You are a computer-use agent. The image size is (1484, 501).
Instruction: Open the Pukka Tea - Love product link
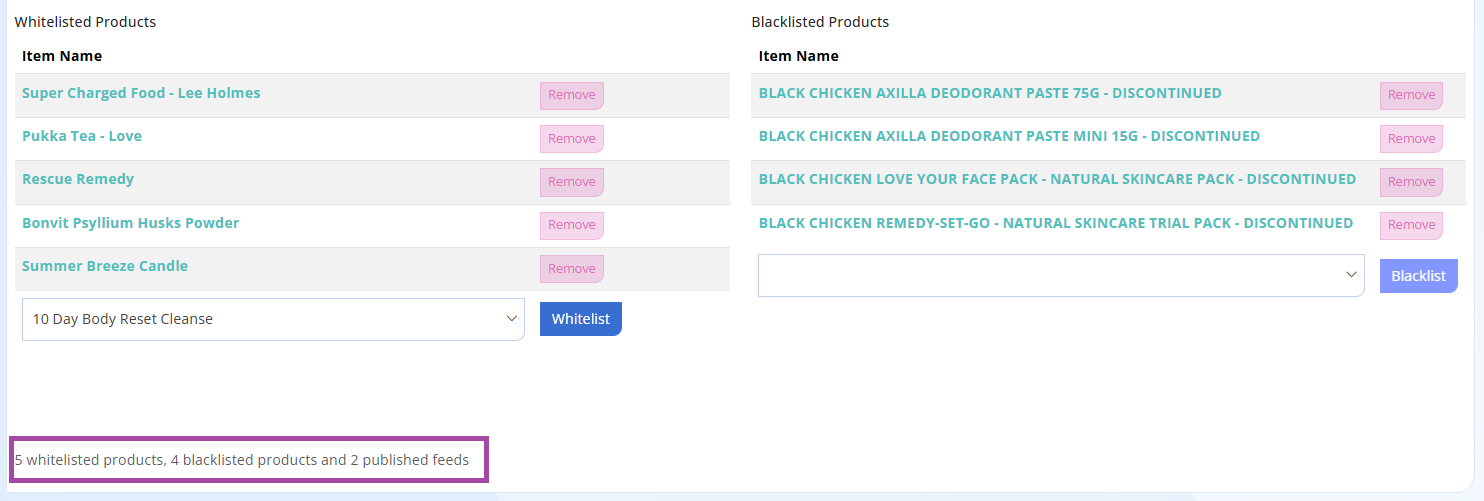coord(82,136)
